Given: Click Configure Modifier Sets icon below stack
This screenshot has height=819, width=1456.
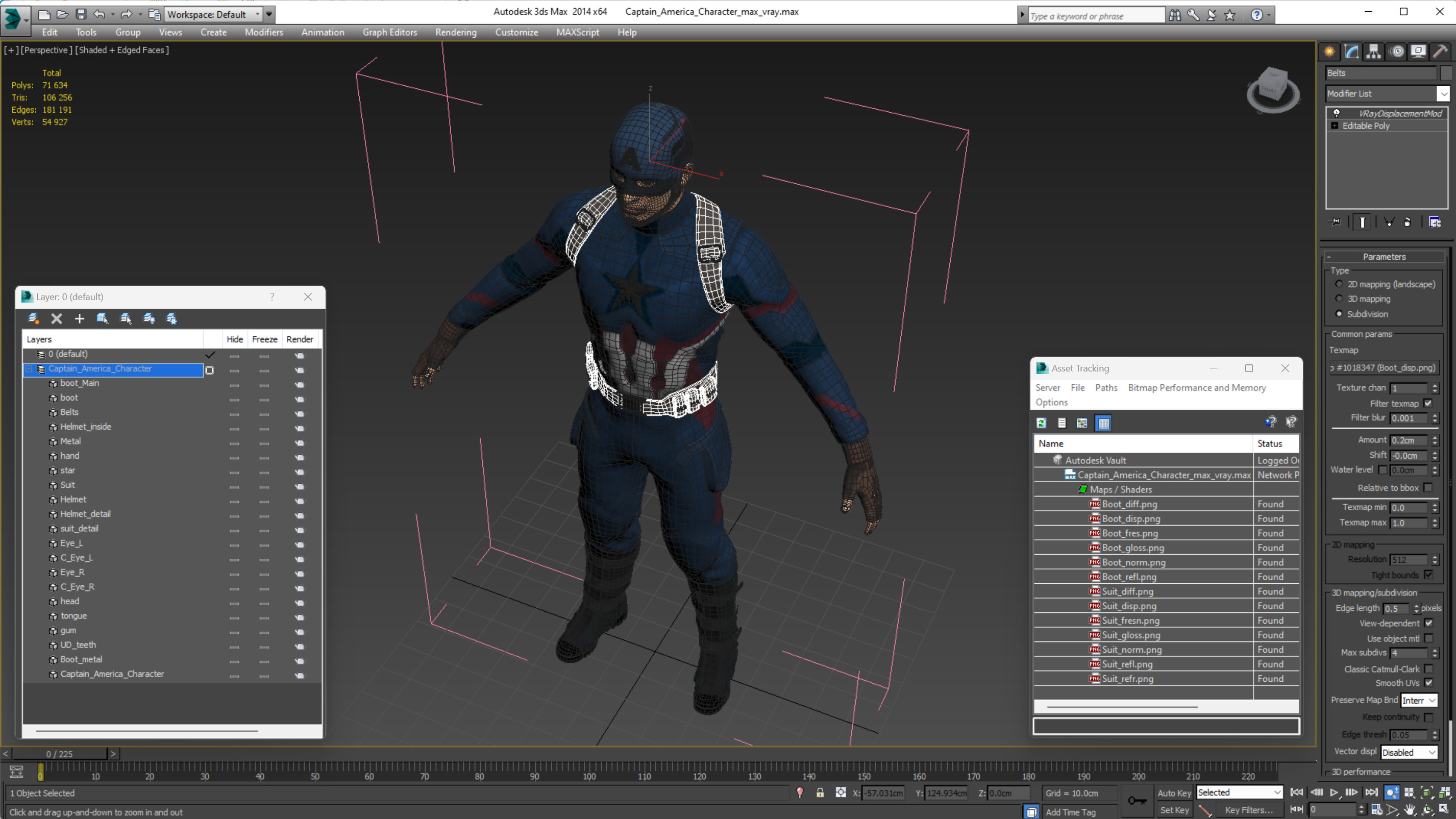Looking at the screenshot, I should click(1435, 222).
